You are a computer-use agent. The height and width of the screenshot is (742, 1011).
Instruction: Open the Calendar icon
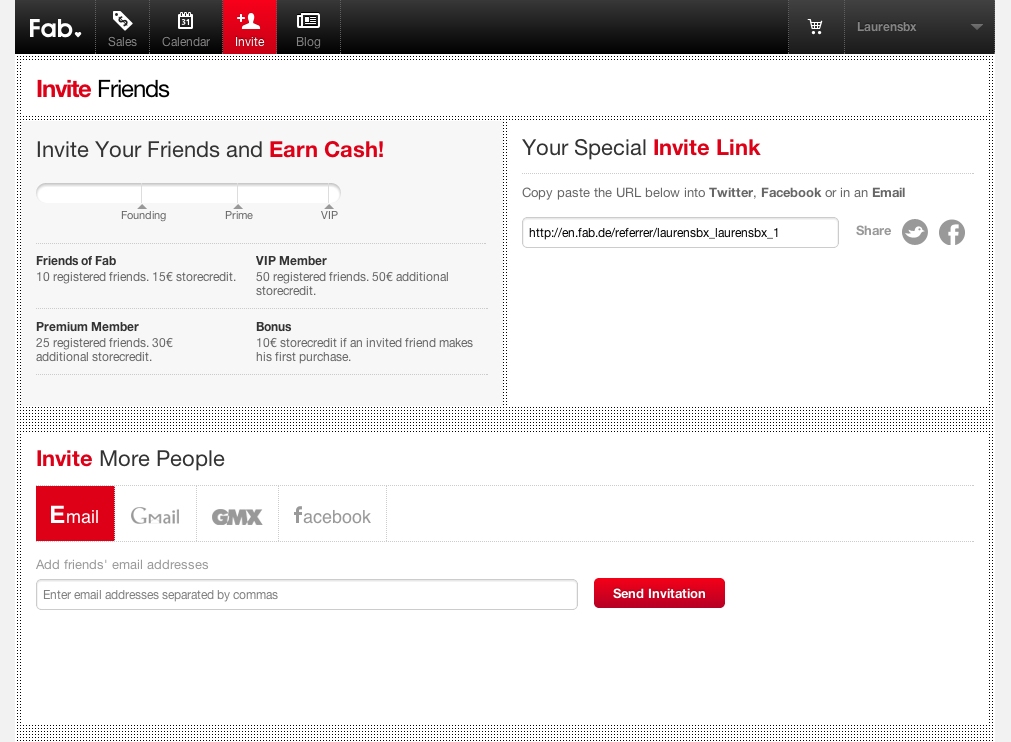click(x=186, y=21)
